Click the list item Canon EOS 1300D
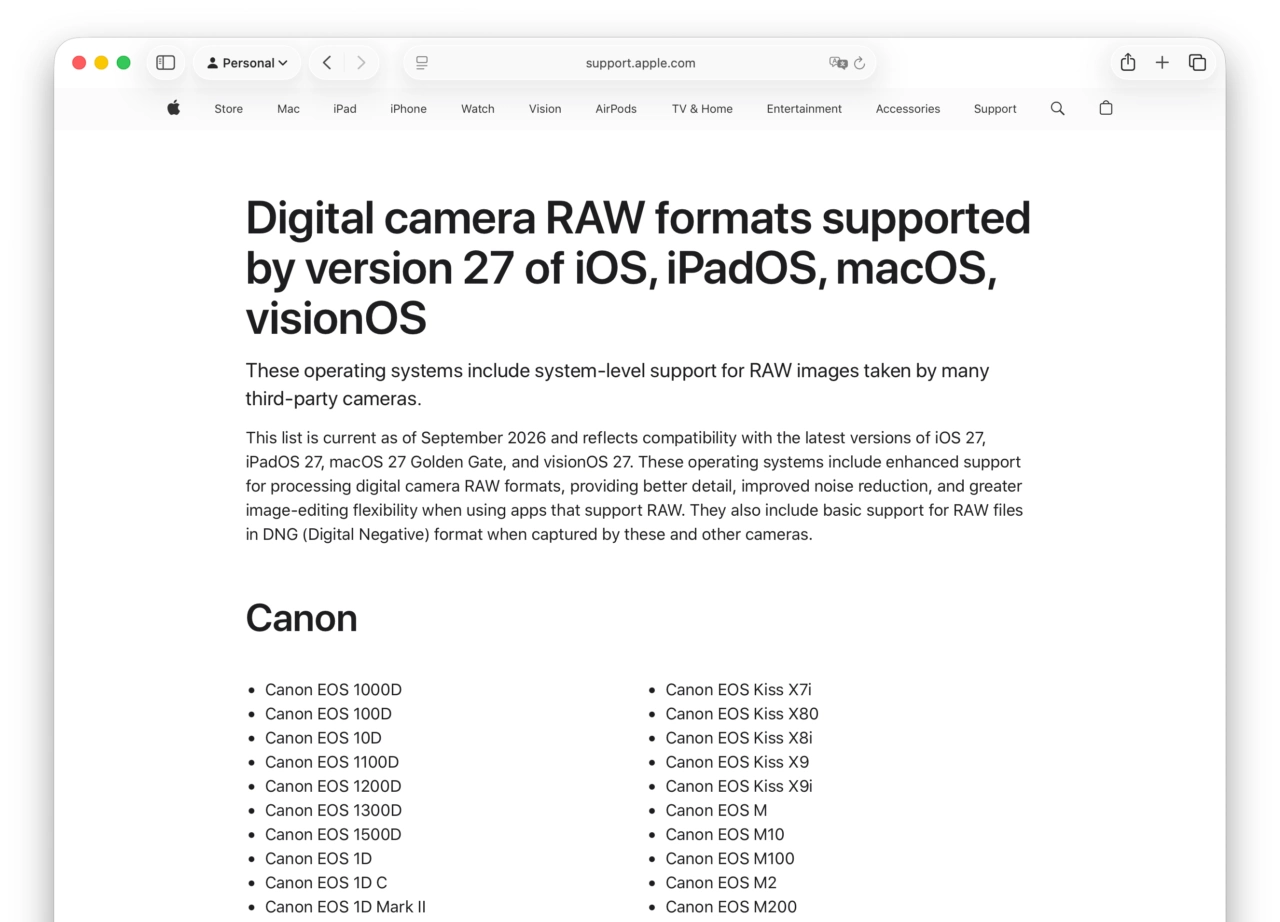The width and height of the screenshot is (1280, 922). (x=333, y=810)
